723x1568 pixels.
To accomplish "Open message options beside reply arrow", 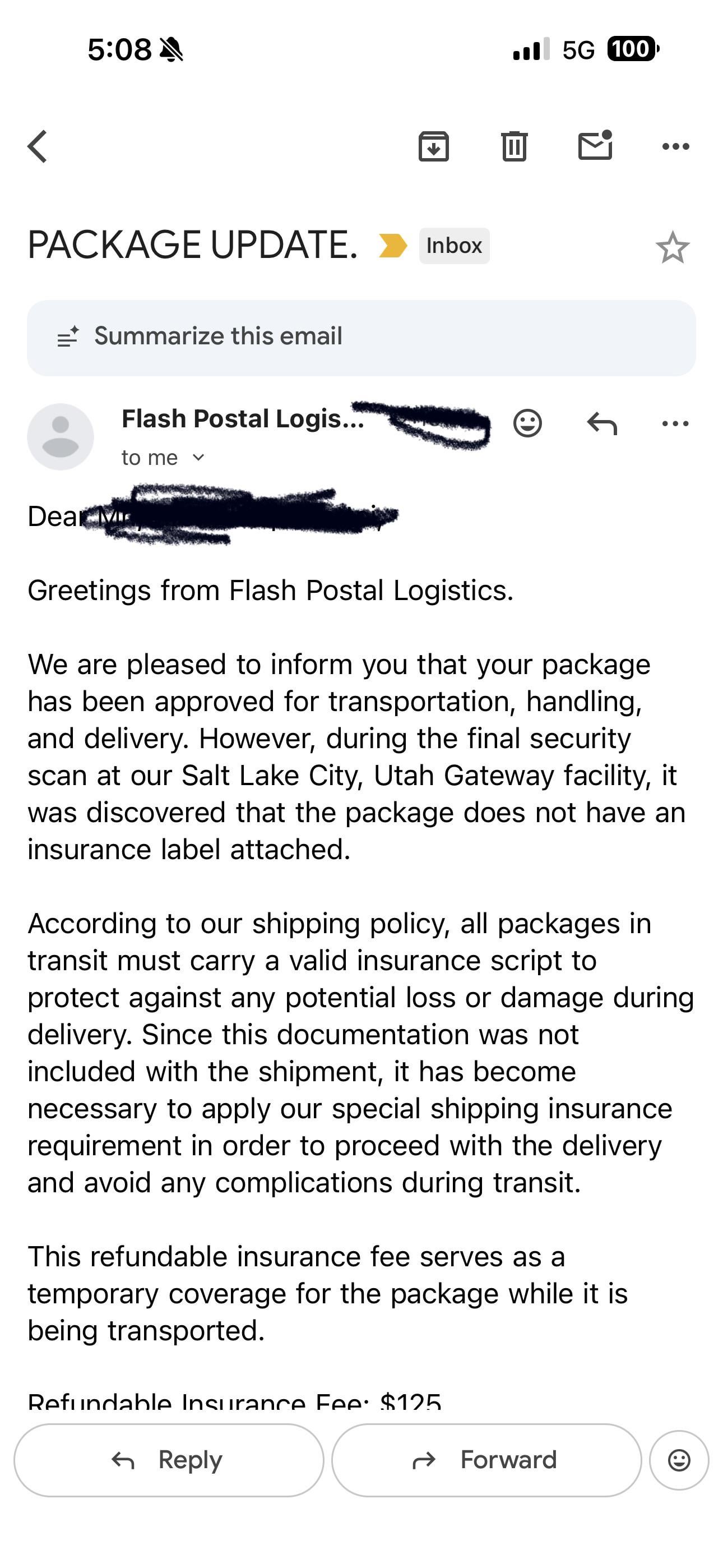I will (675, 423).
